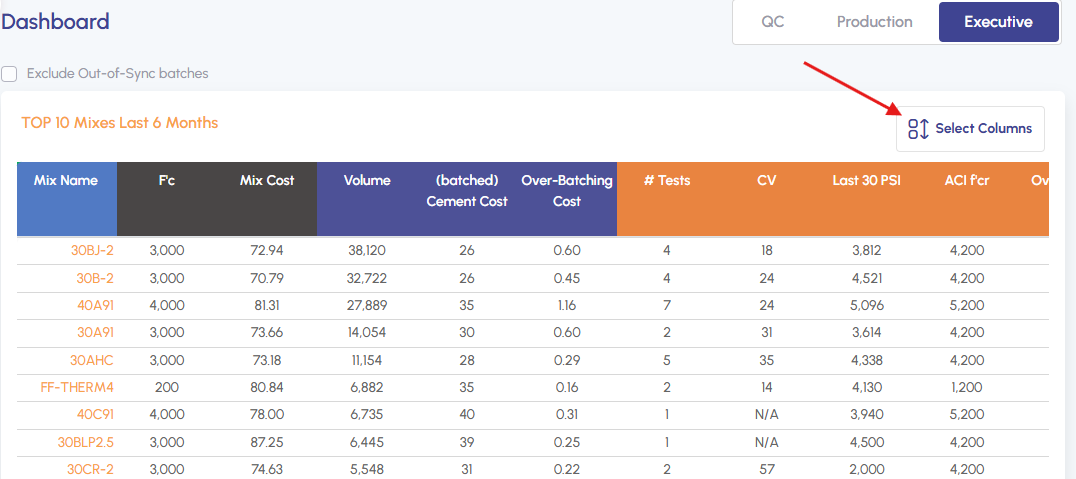Screen dimensions: 1076x479
Task: Select the Executive tab
Action: [998, 22]
